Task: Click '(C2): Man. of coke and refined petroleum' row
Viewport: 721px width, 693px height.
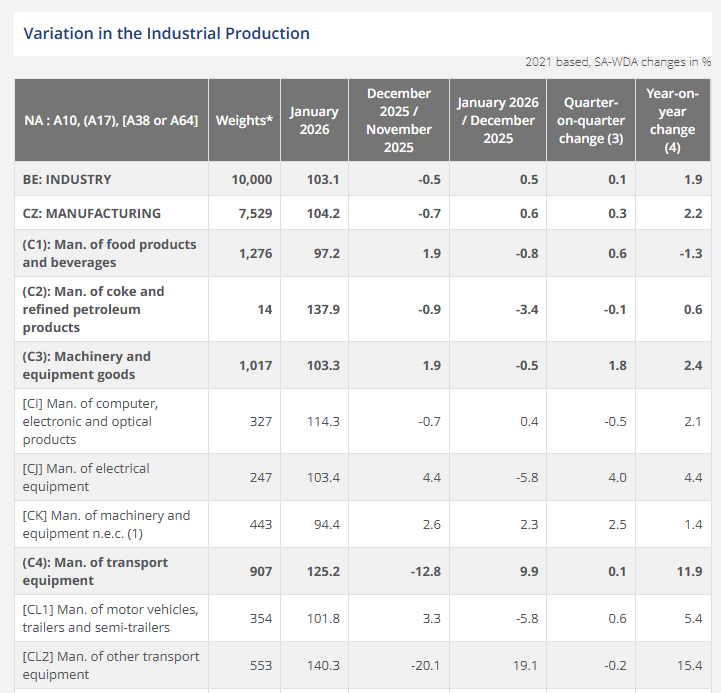Action: tap(93, 309)
